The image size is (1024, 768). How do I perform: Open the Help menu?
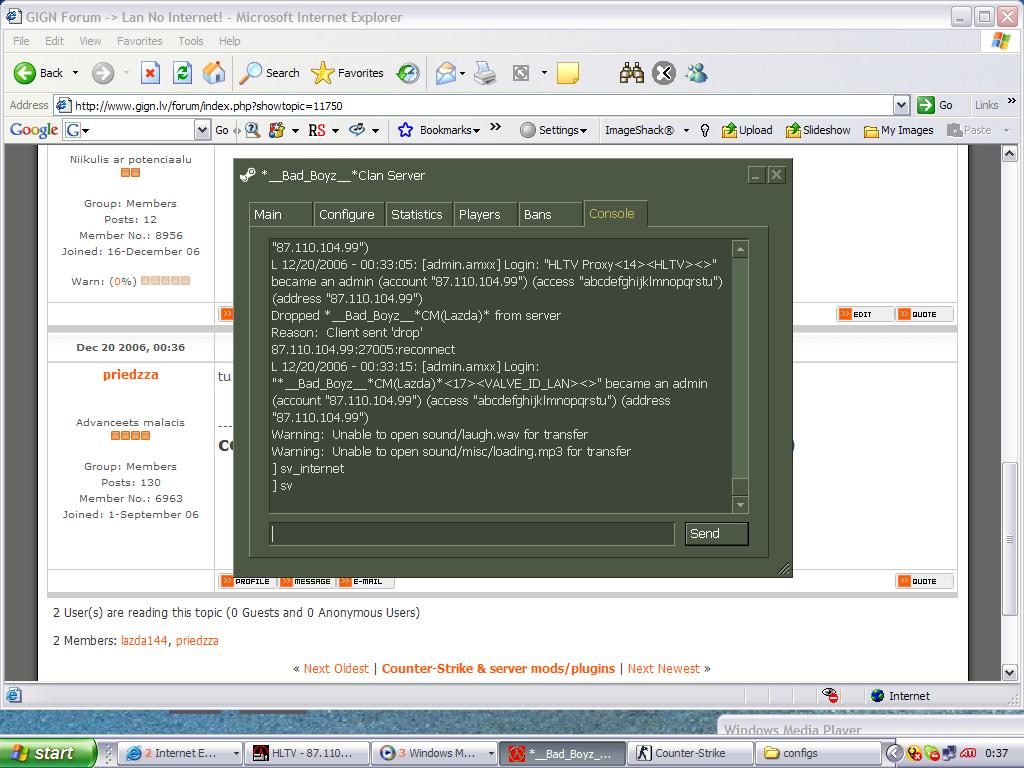[229, 41]
